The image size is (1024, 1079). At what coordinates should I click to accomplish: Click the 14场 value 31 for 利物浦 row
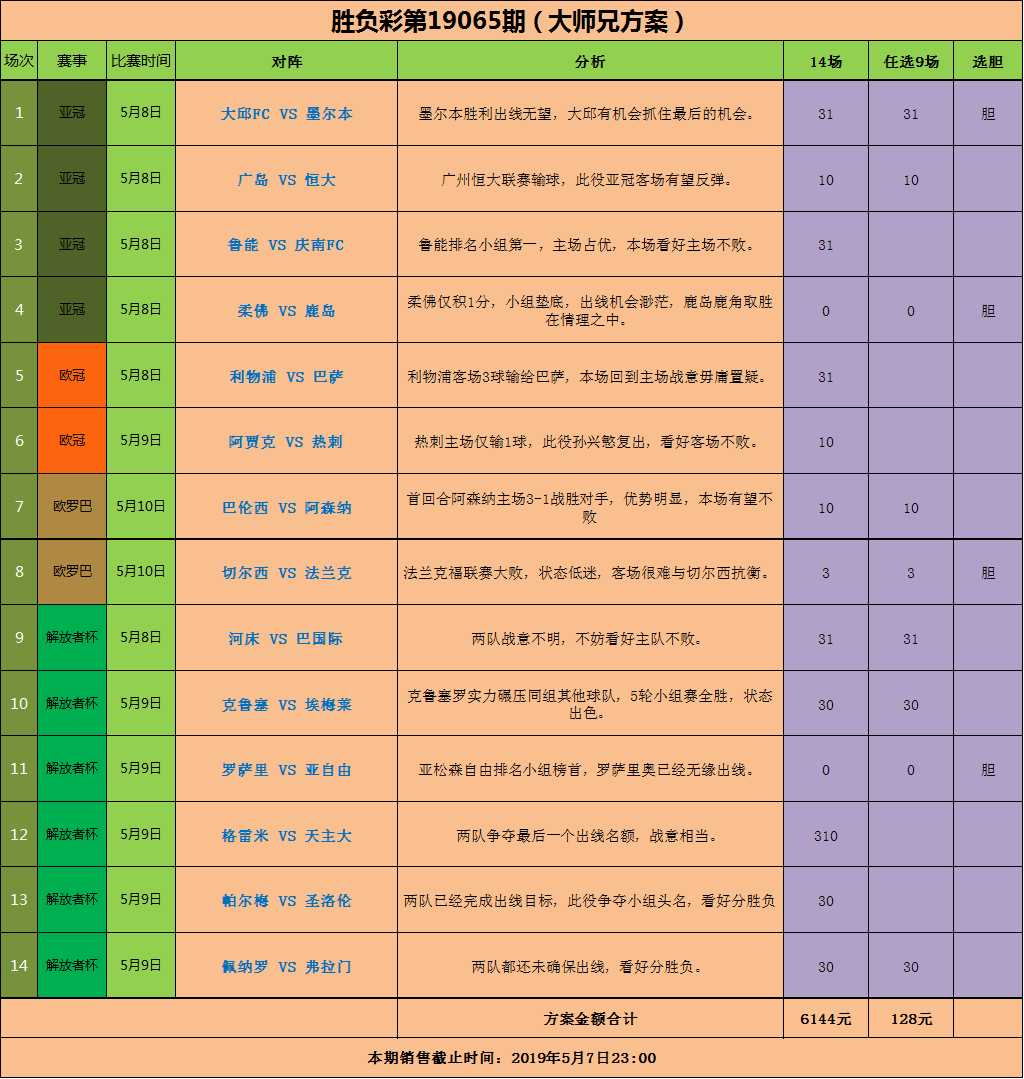pyautogui.click(x=826, y=377)
